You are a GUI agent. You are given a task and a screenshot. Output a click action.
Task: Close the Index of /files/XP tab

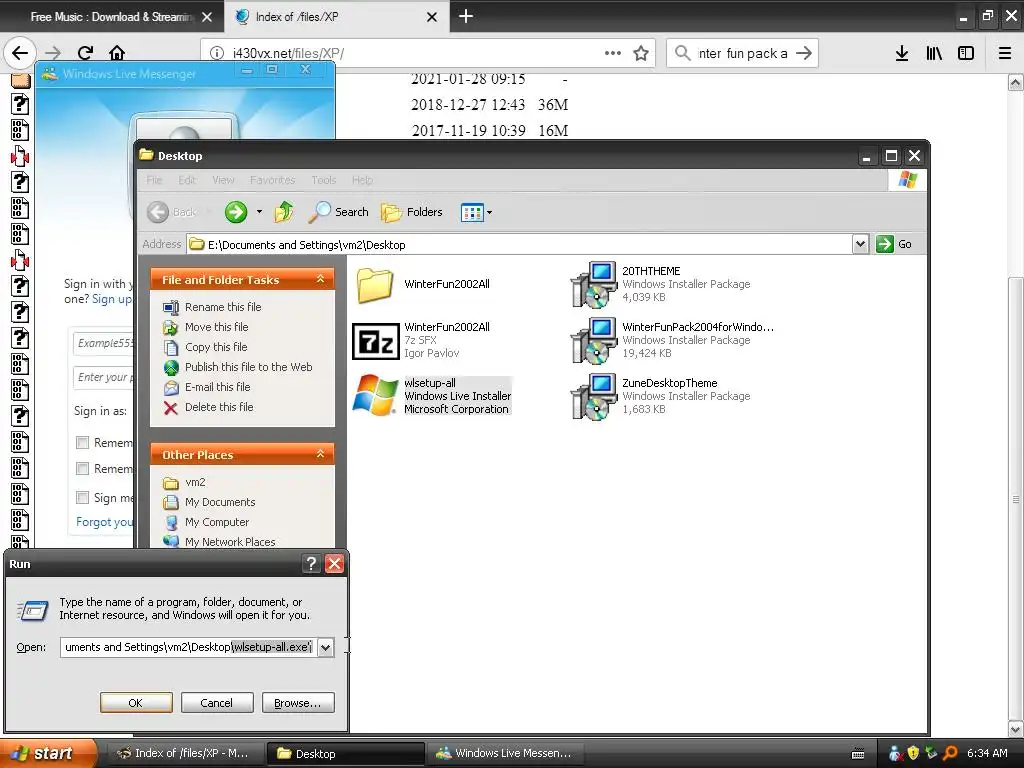(x=432, y=17)
